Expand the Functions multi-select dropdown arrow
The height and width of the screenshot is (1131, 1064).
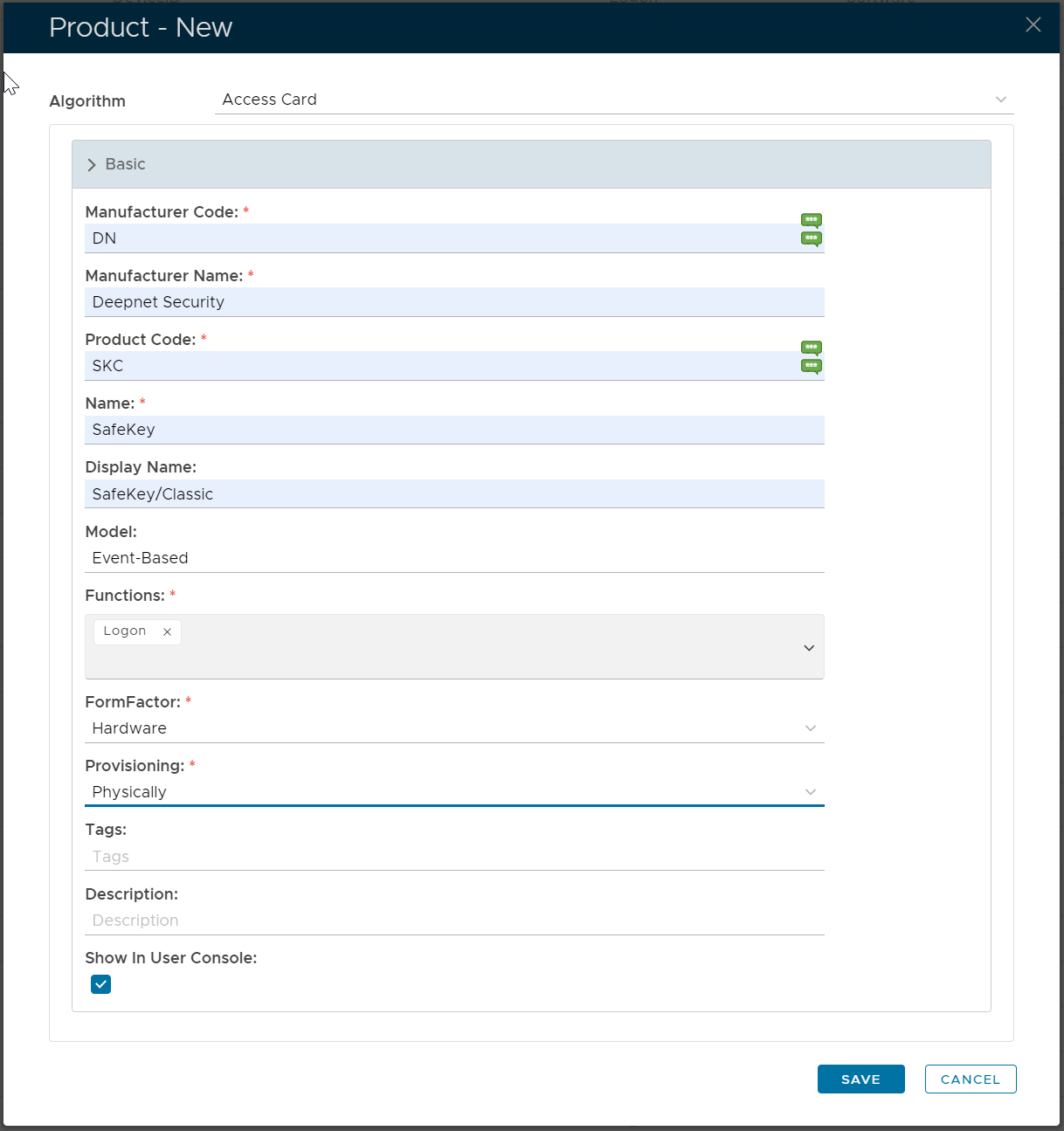pyautogui.click(x=808, y=648)
